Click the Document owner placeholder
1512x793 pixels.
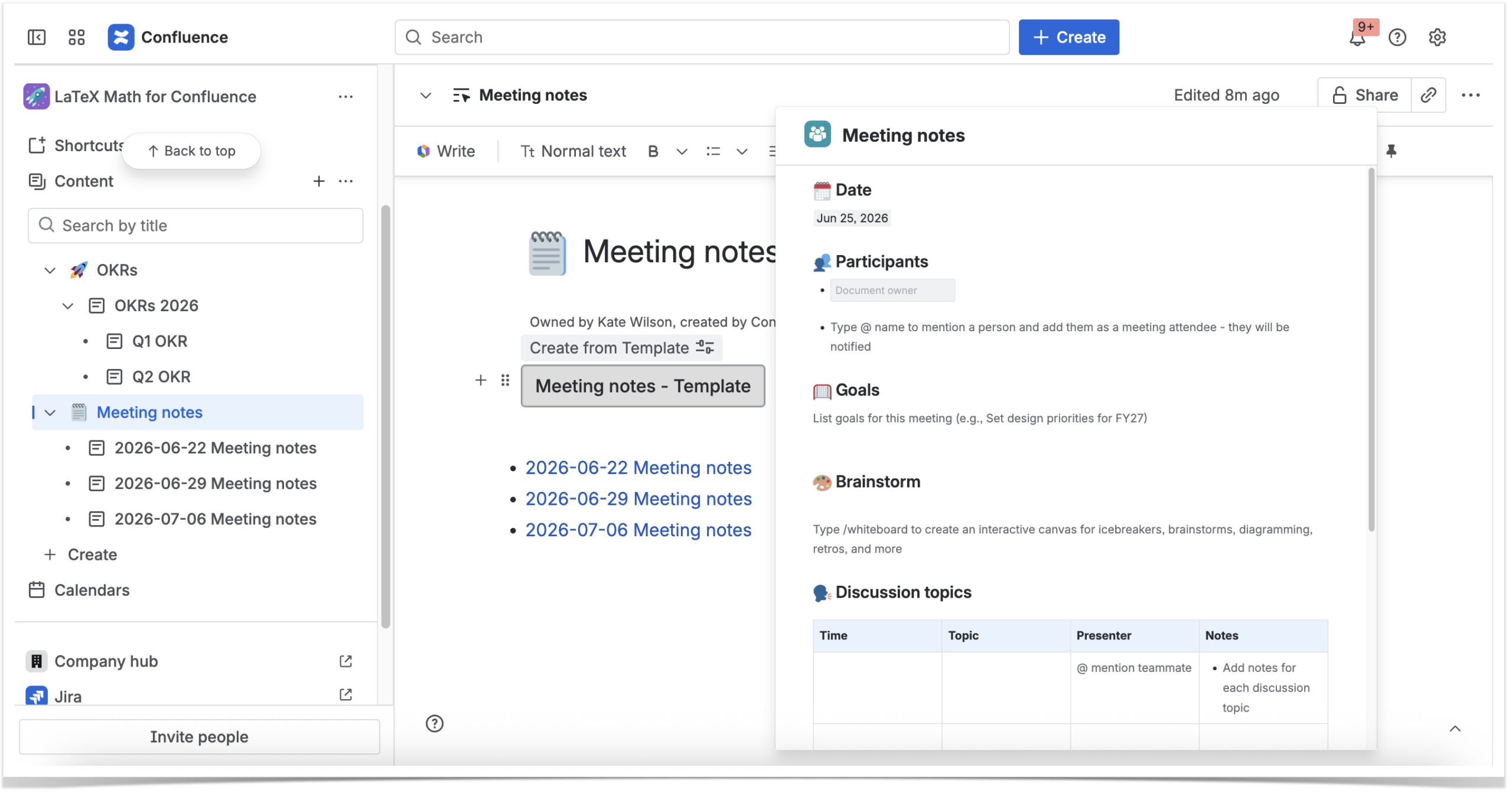point(892,291)
